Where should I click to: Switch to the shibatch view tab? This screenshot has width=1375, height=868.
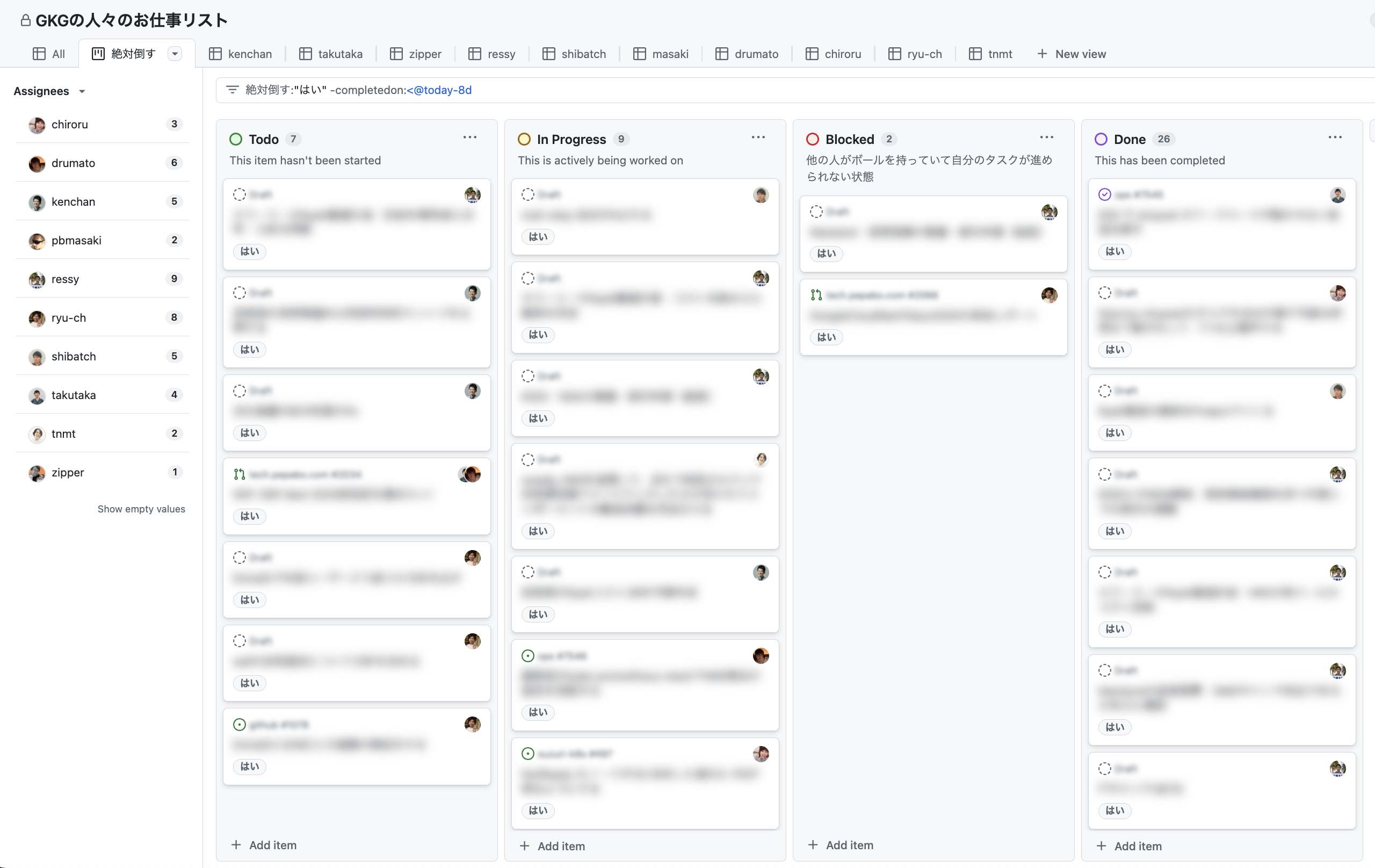[x=574, y=54]
